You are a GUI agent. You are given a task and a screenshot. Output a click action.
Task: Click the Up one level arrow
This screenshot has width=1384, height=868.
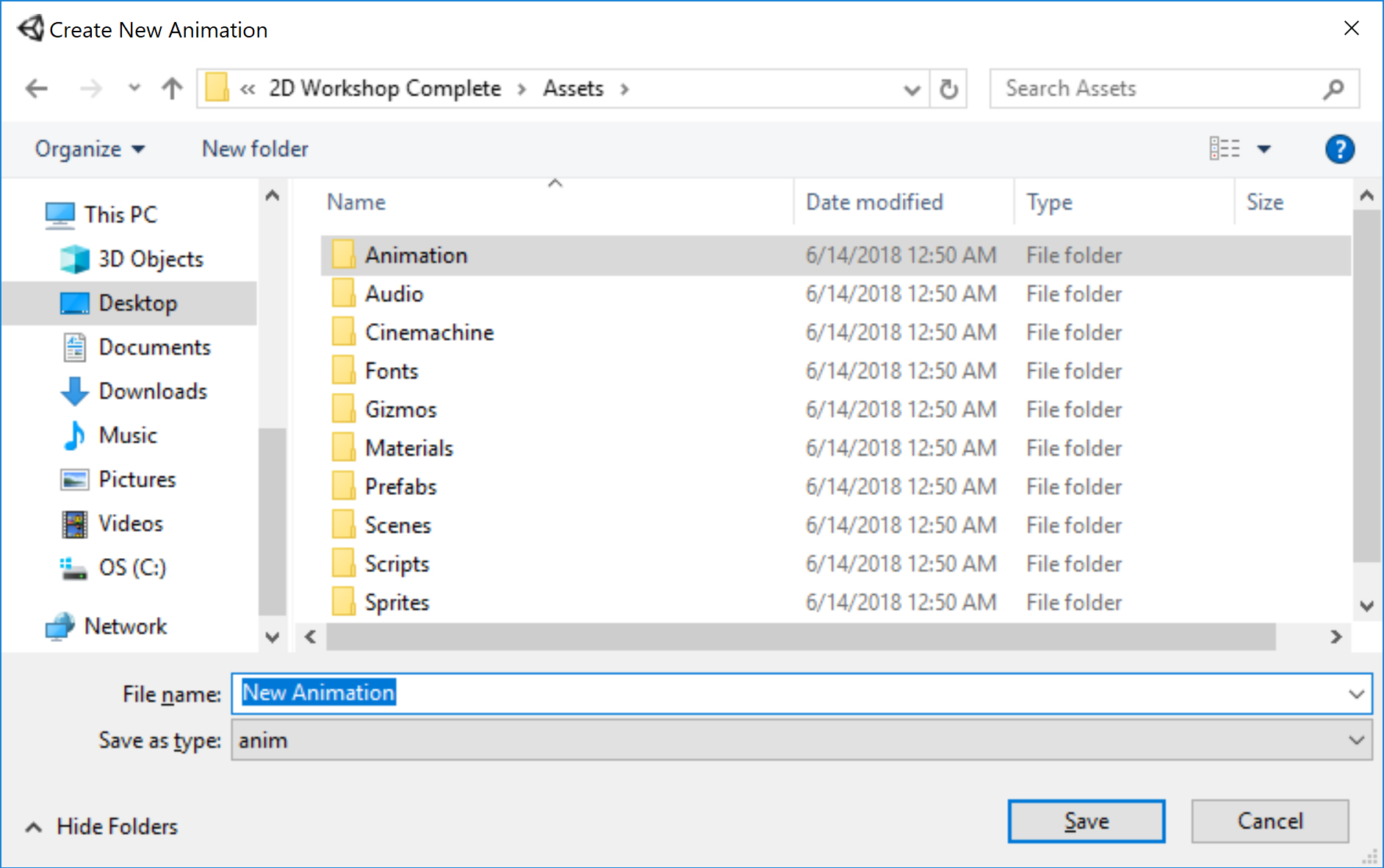[x=172, y=89]
